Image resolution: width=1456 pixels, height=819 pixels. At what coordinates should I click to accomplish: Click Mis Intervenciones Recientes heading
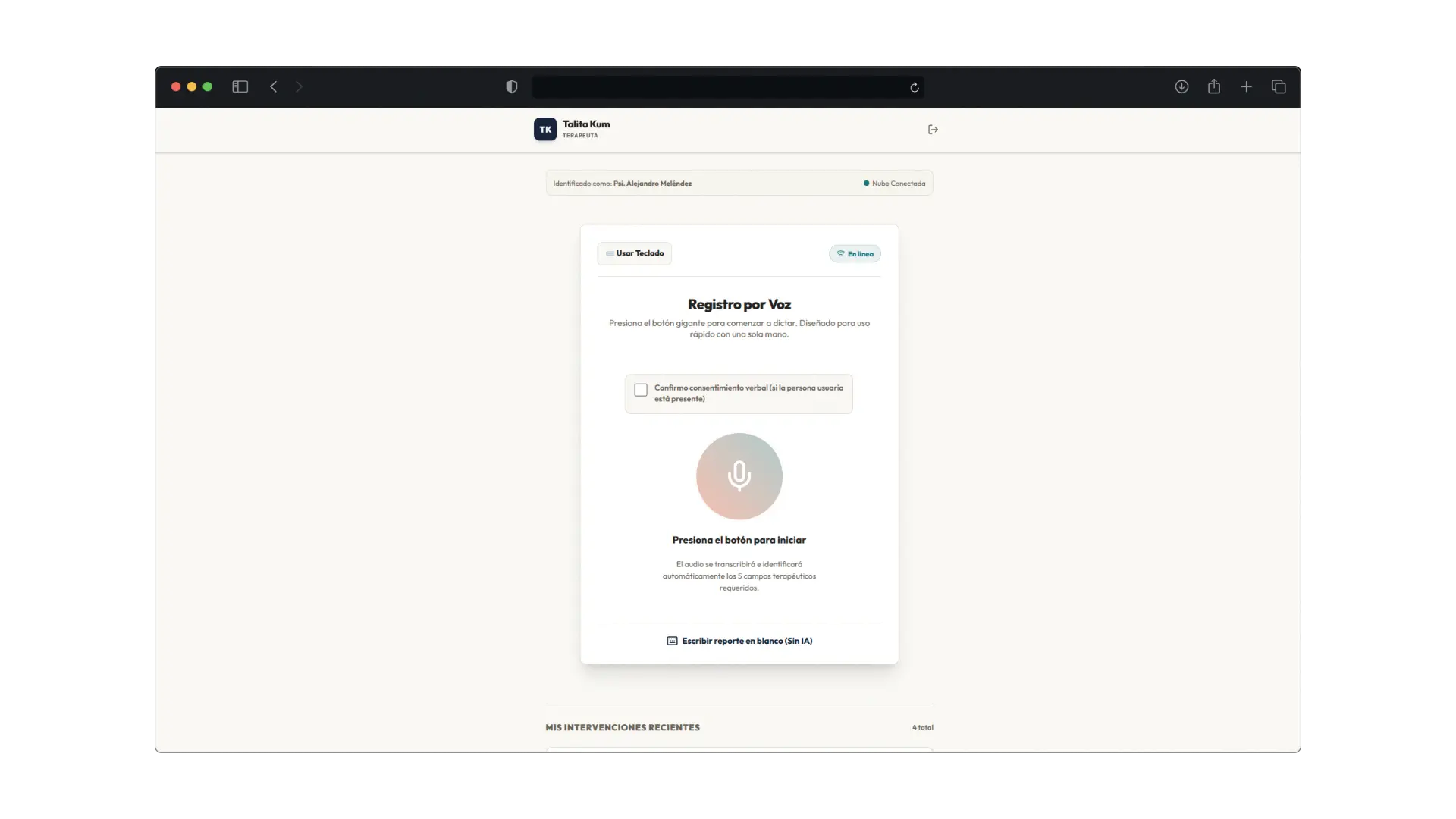pos(623,727)
